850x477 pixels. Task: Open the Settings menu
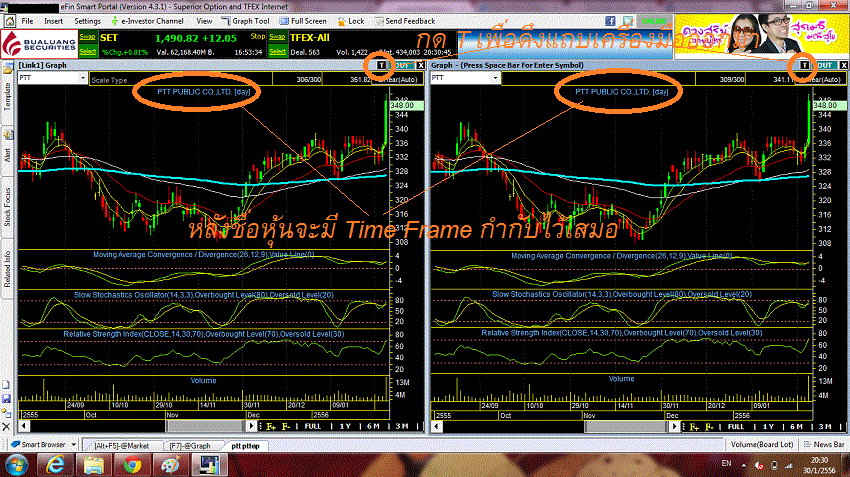point(87,21)
